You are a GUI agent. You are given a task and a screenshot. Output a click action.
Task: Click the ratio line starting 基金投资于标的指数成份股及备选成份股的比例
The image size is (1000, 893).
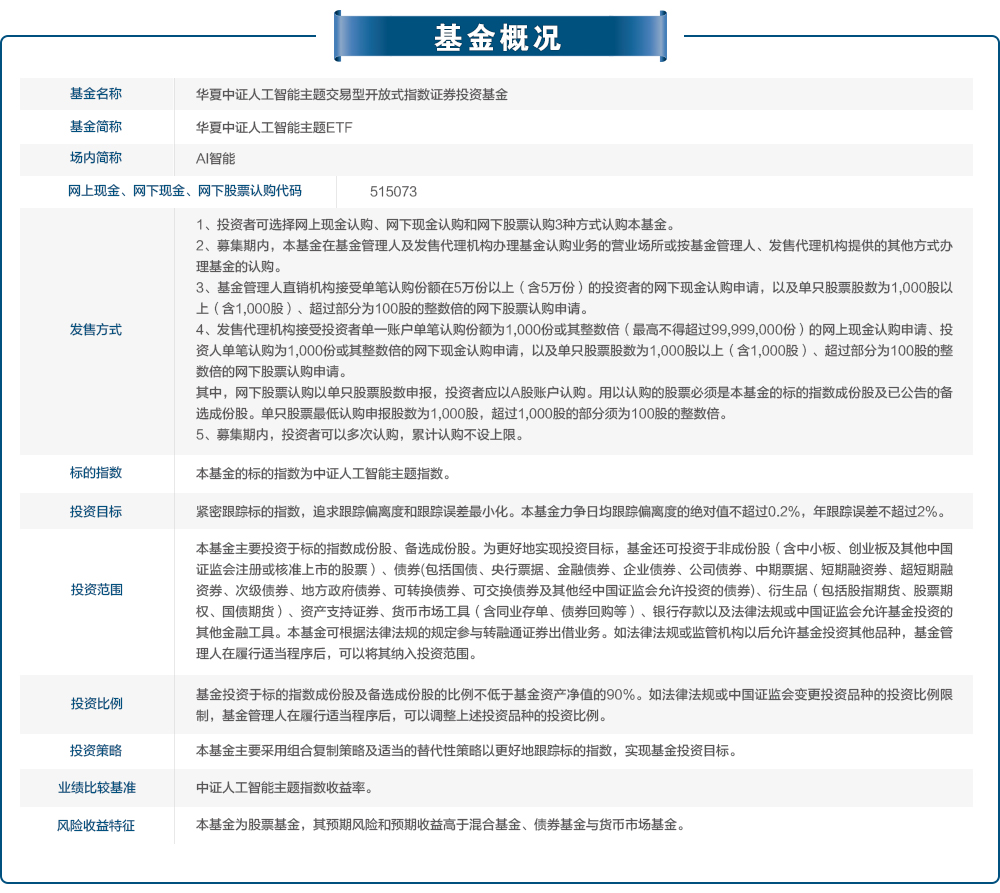click(574, 695)
